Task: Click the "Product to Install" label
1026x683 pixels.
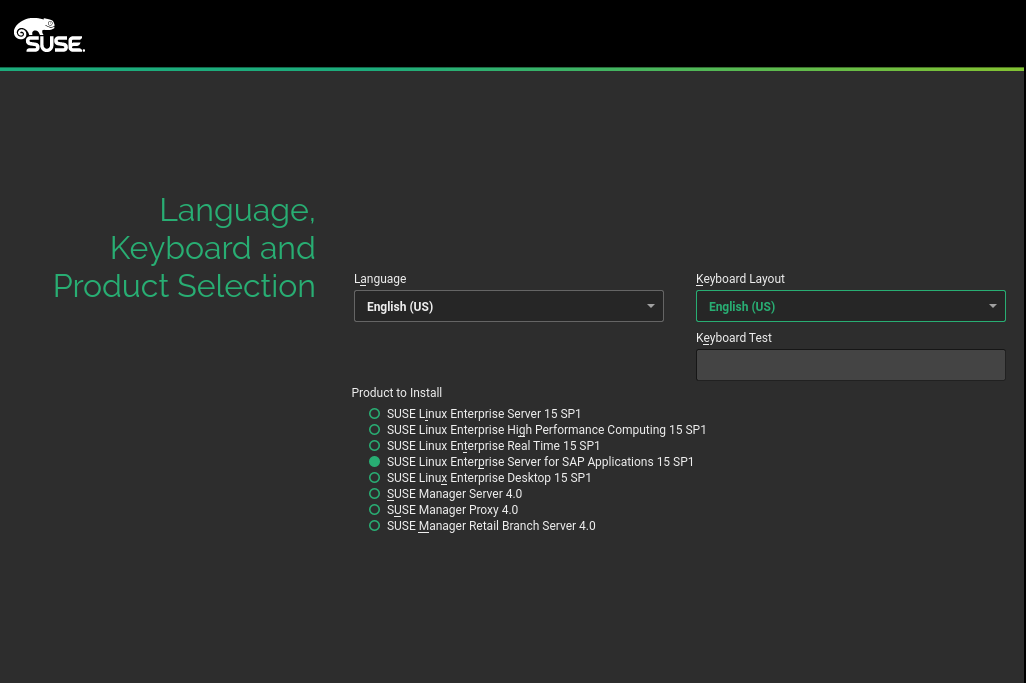Action: (397, 393)
